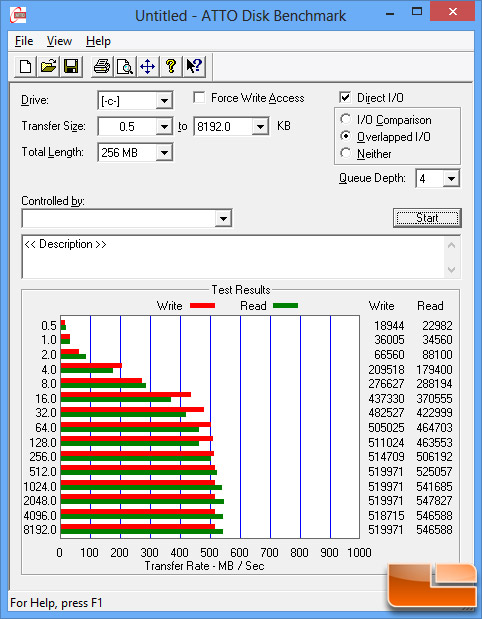Select the Neither radio button
The image size is (482, 619).
[345, 153]
